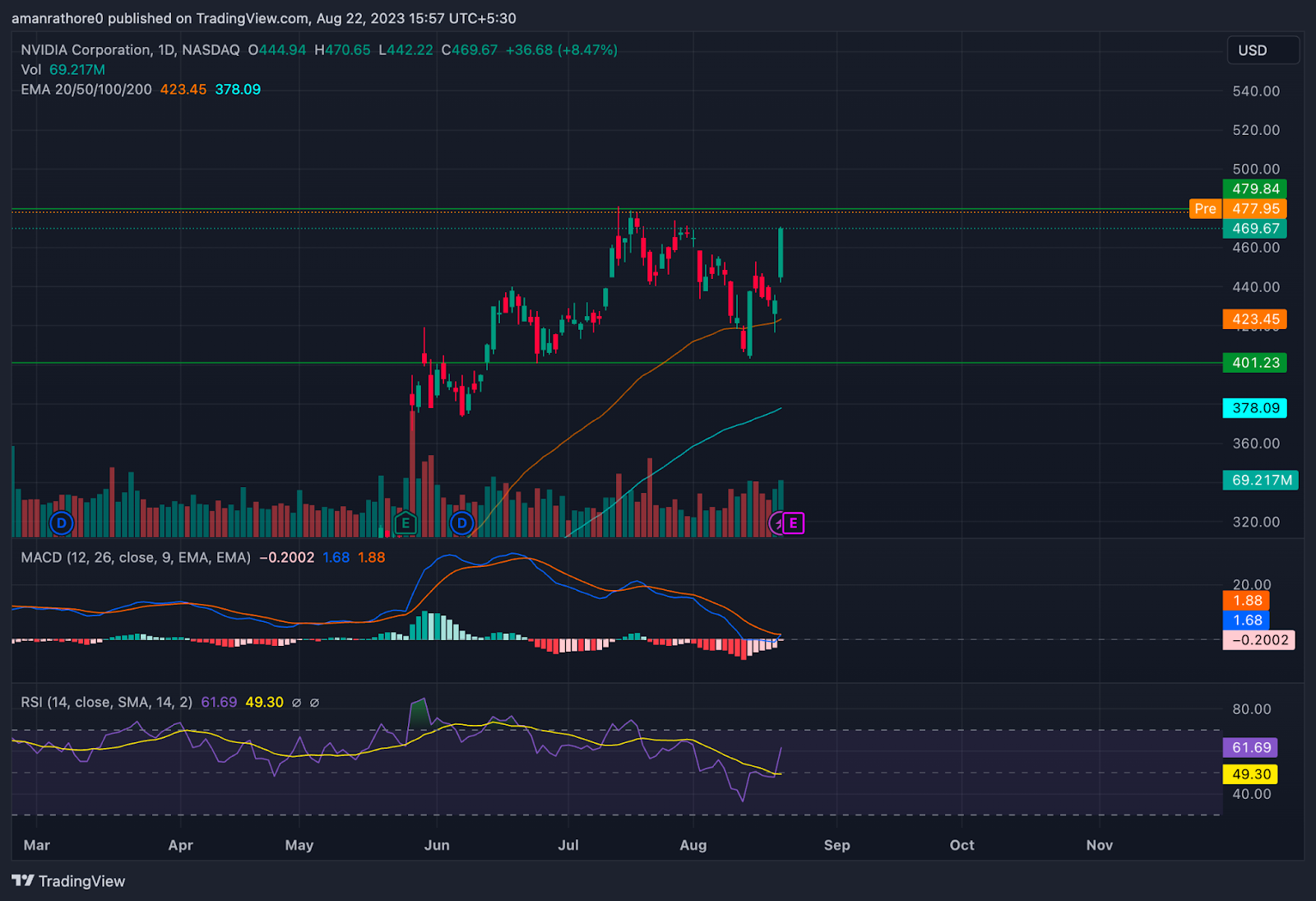Viewport: 1316px width, 901px height.
Task: Click the Jun label on time axis
Action: [x=437, y=845]
